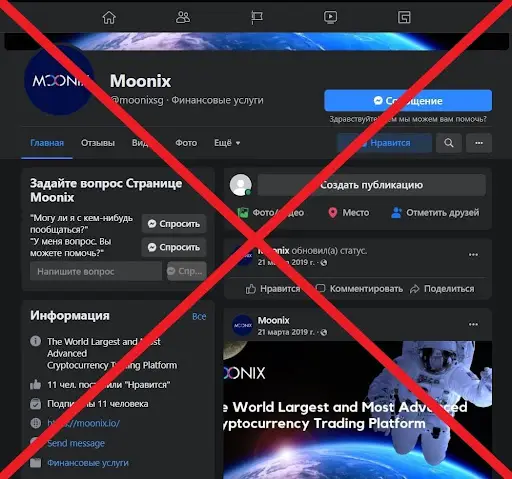Open the Gaming icon in top bar

[404, 17]
